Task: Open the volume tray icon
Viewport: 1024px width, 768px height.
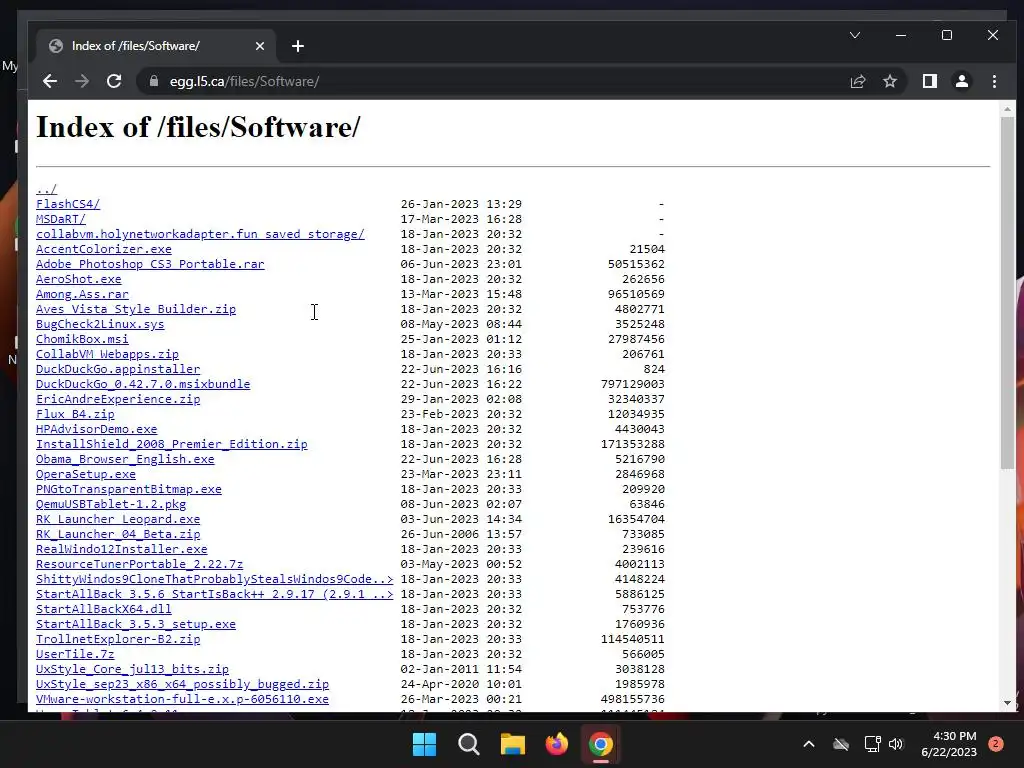Action: 896,744
